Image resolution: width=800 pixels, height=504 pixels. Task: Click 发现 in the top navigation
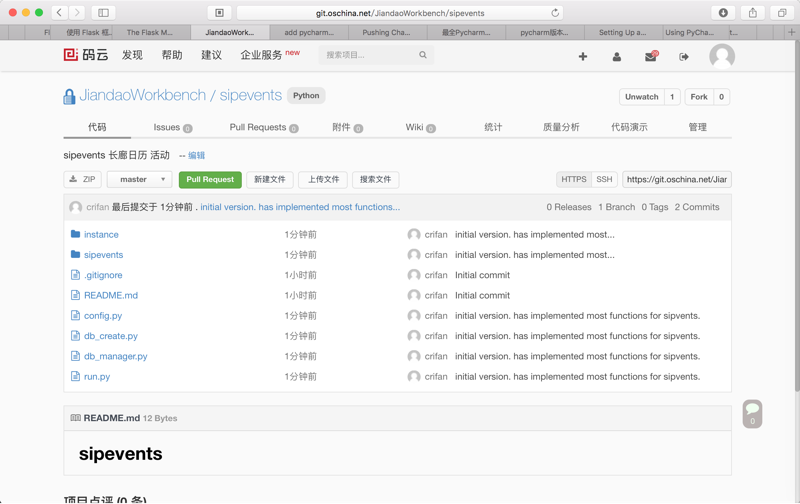pyautogui.click(x=132, y=55)
